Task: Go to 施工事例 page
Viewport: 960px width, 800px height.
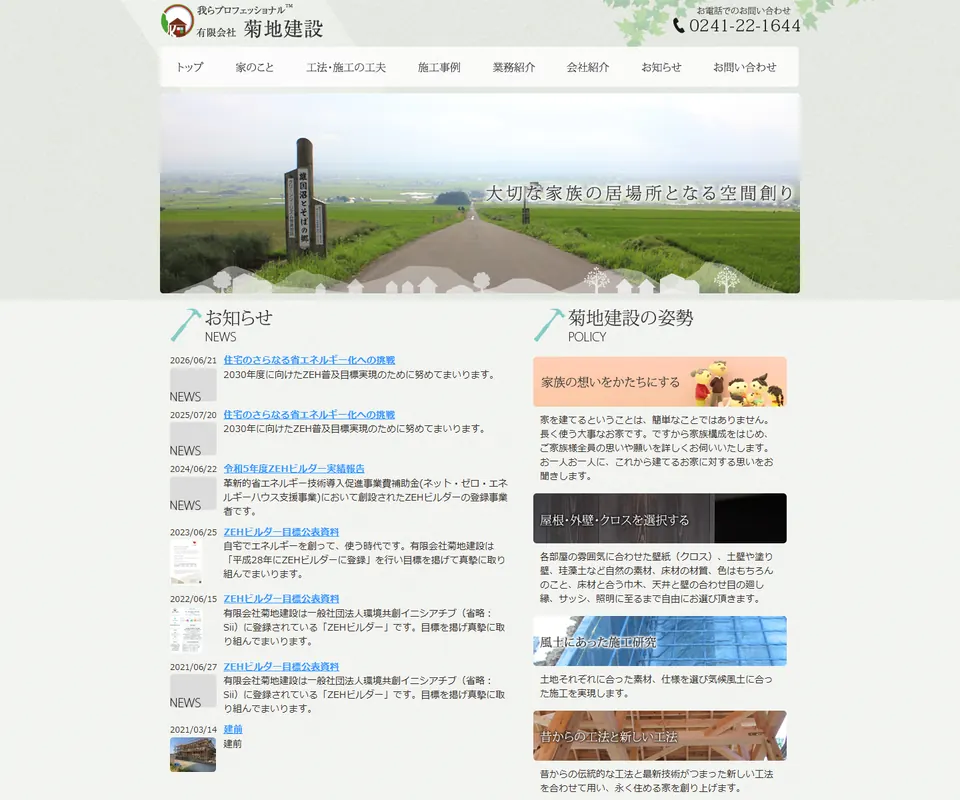Action: [439, 67]
